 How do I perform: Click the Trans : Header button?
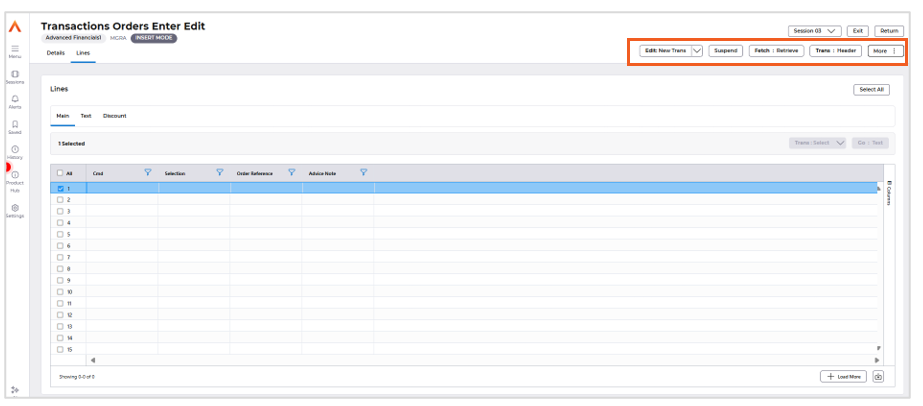[x=836, y=51]
